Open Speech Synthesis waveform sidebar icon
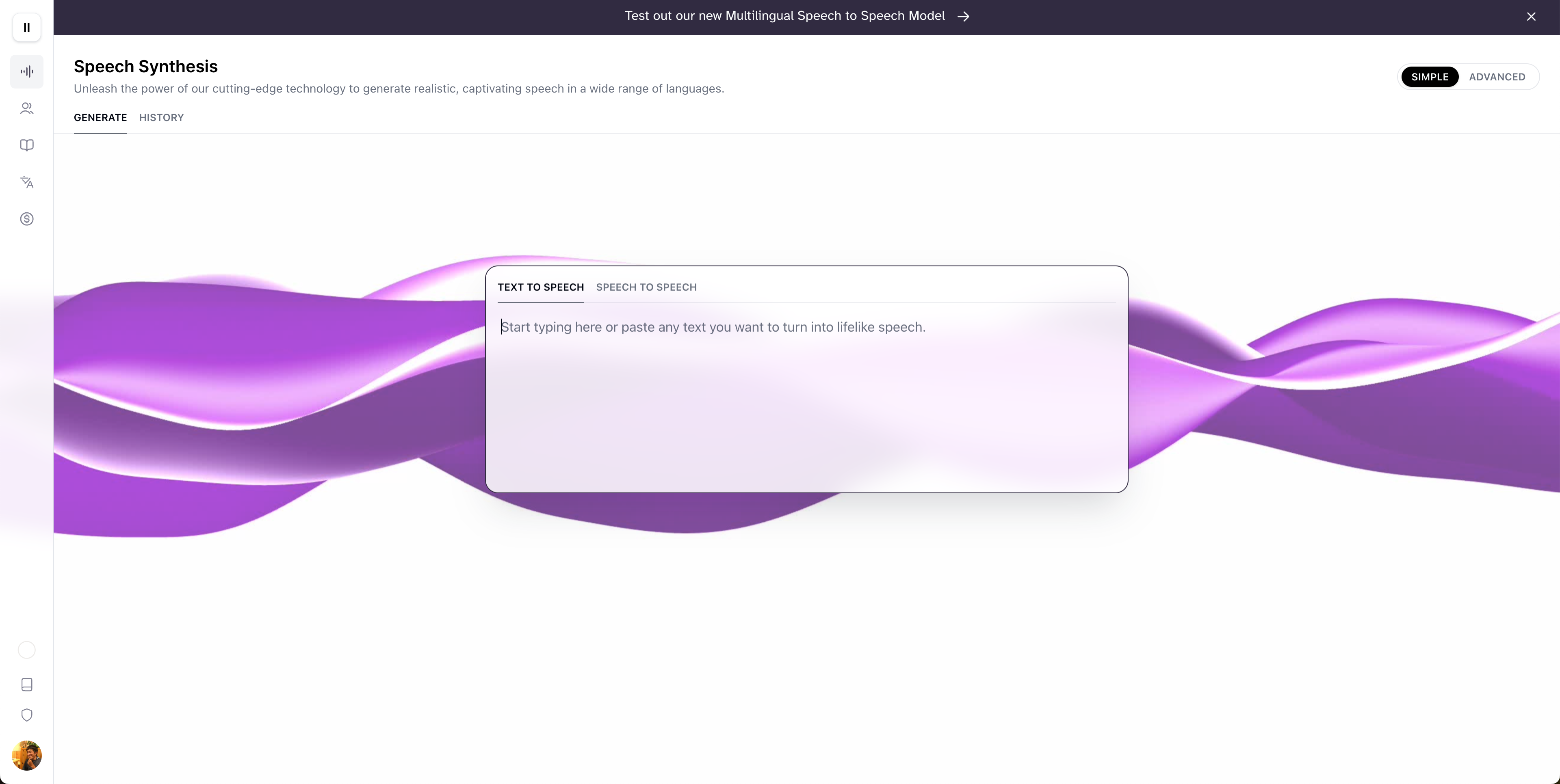The height and width of the screenshot is (784, 1560). pos(27,71)
